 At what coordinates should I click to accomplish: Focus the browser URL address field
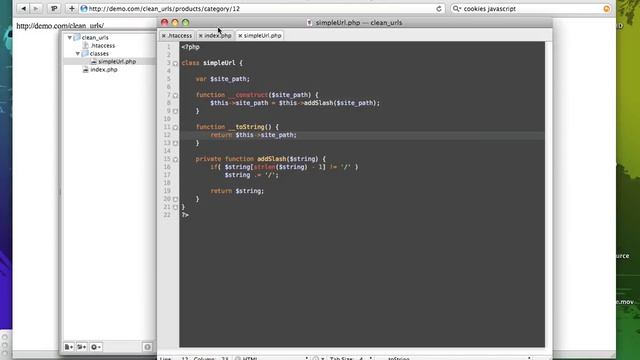pos(261,9)
